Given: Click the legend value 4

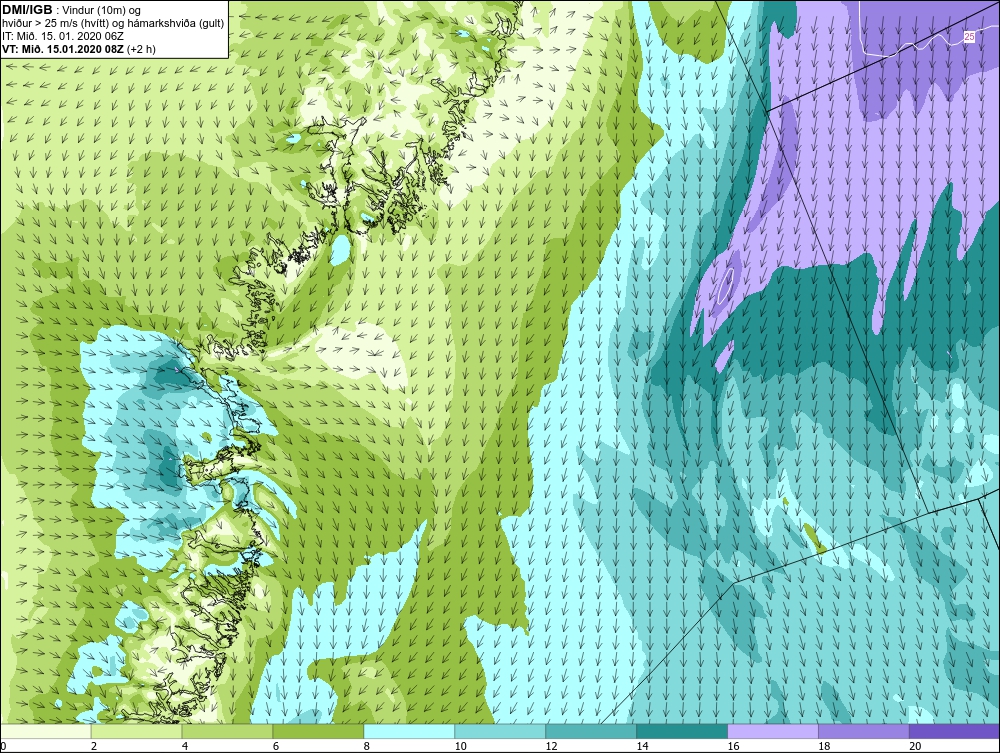Looking at the screenshot, I should [x=185, y=746].
